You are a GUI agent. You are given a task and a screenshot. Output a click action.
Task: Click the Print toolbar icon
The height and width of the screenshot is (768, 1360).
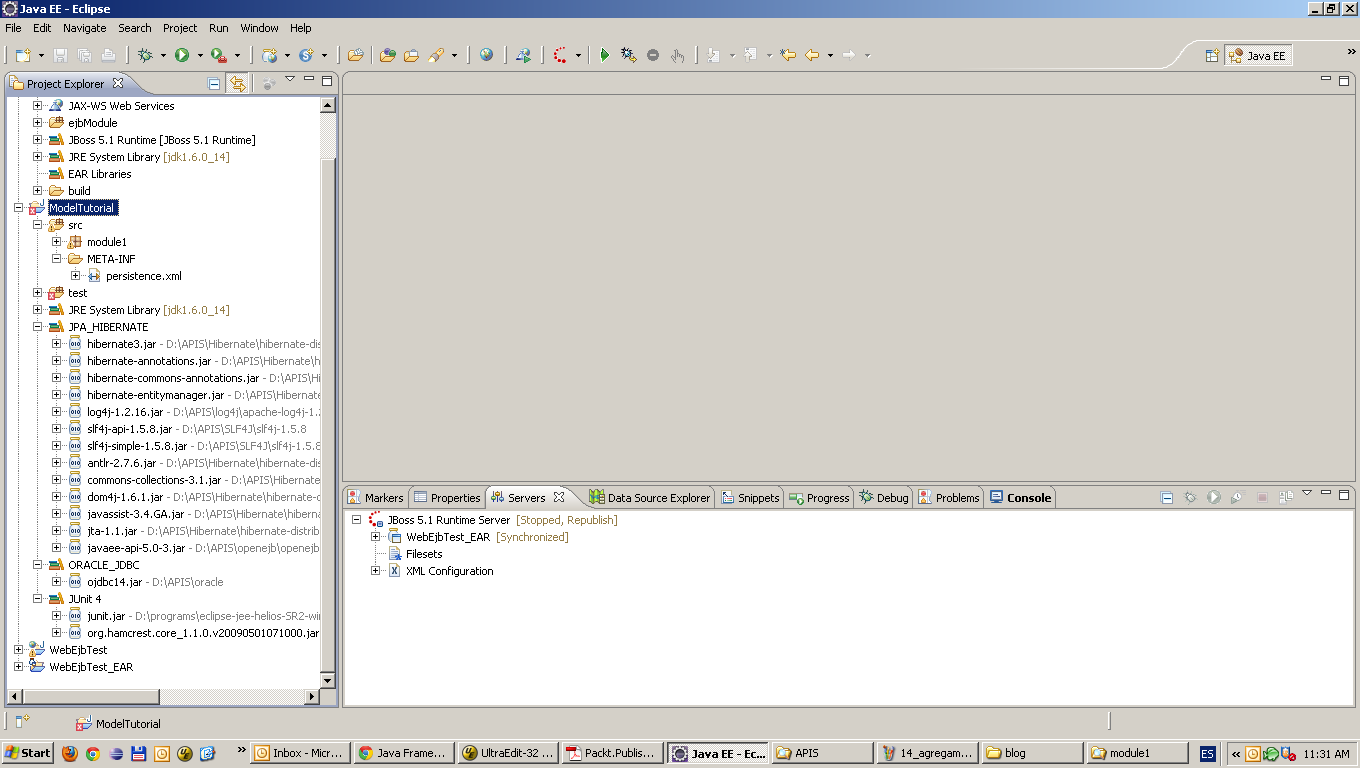tap(109, 55)
